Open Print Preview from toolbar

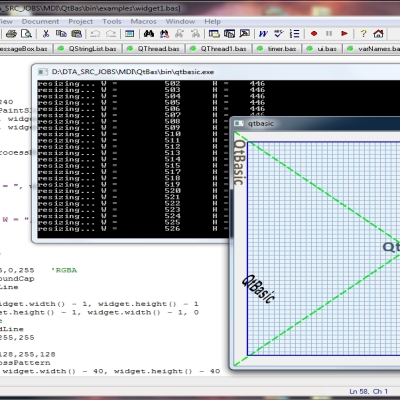pyautogui.click(x=26, y=34)
